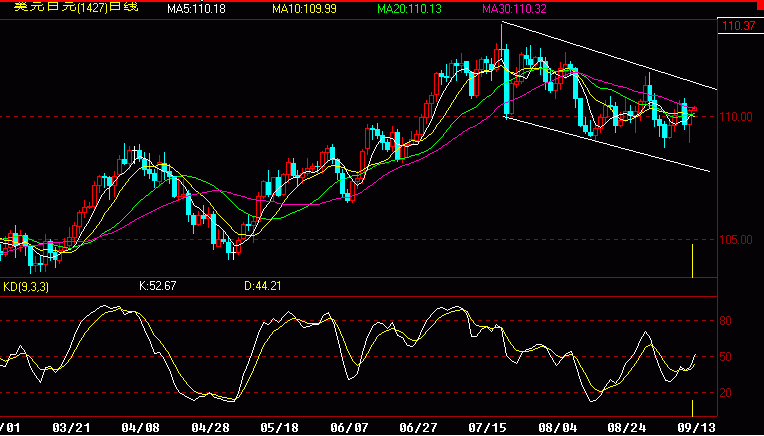This screenshot has width=764, height=436.
Task: Click the 04/08 date label
Action: (140, 428)
